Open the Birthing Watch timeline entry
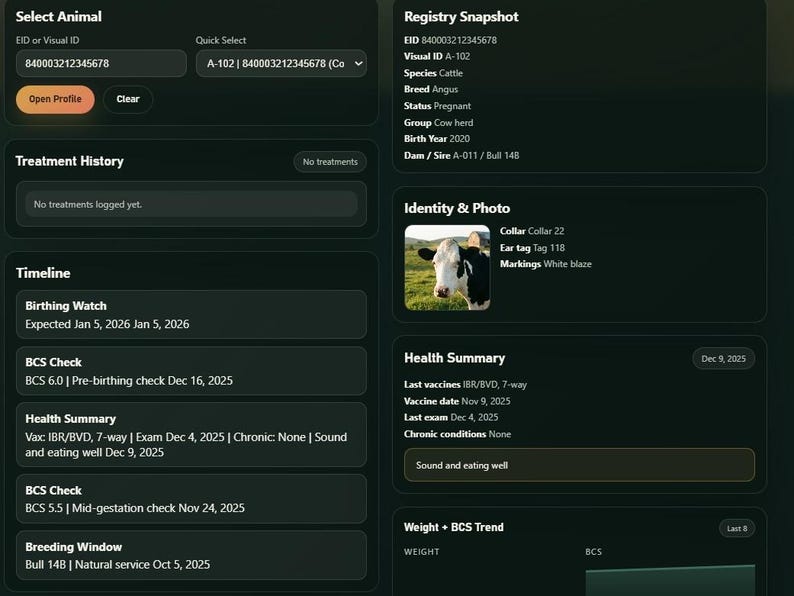This screenshot has height=596, width=794. [191, 314]
